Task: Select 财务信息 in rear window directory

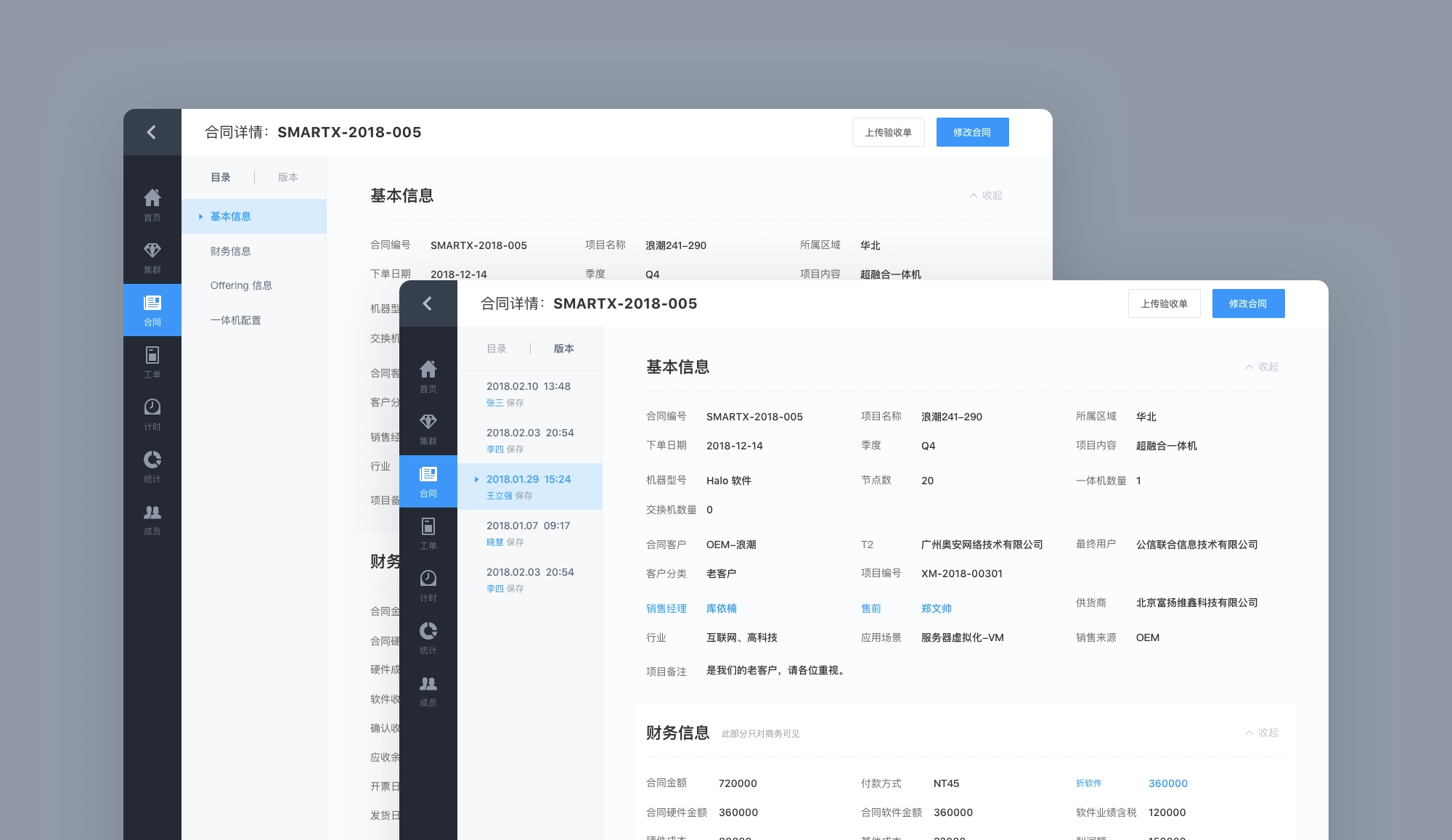Action: click(x=231, y=251)
